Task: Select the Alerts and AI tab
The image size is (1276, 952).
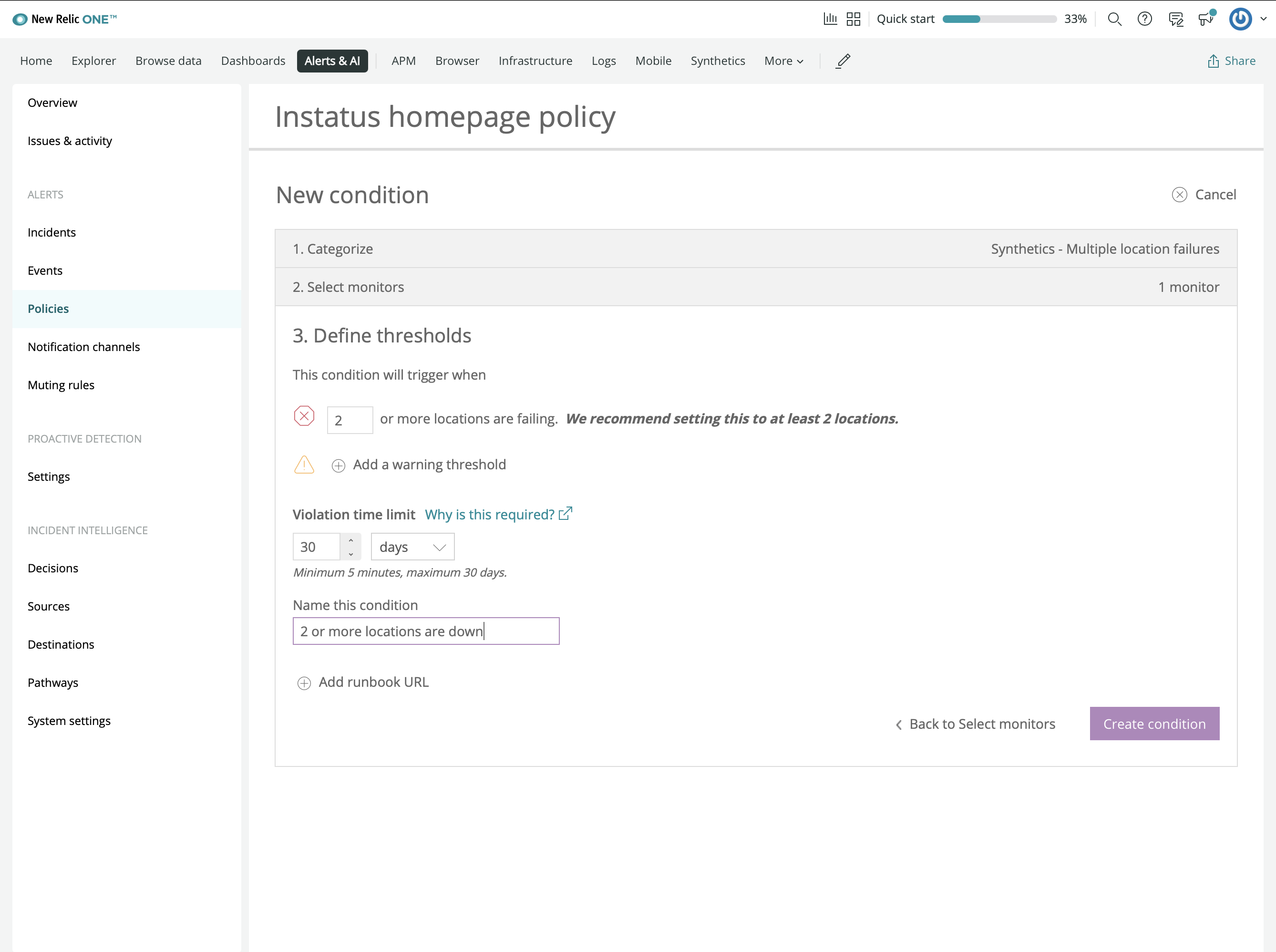Action: (332, 60)
